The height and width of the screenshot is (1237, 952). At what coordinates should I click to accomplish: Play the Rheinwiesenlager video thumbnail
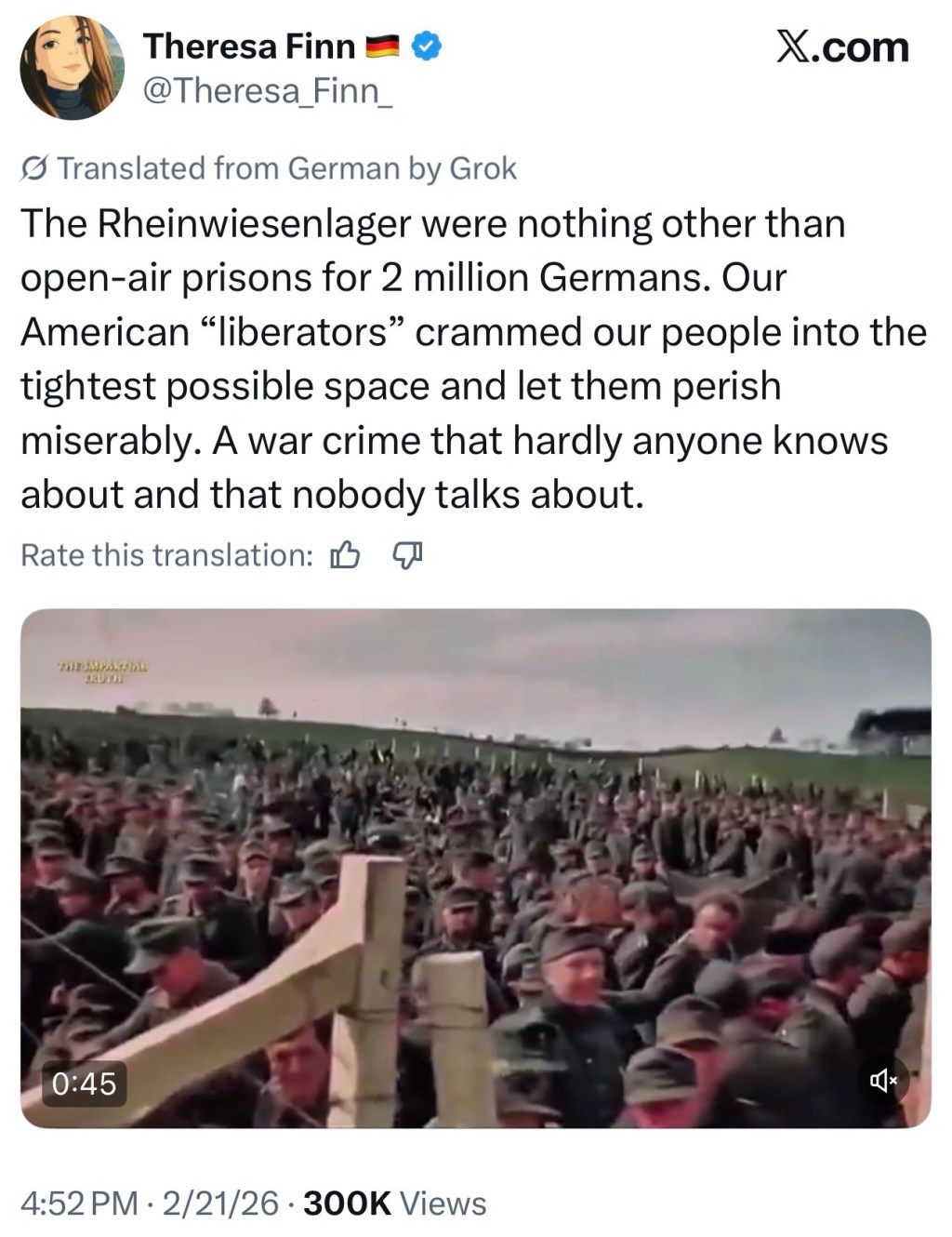click(476, 868)
